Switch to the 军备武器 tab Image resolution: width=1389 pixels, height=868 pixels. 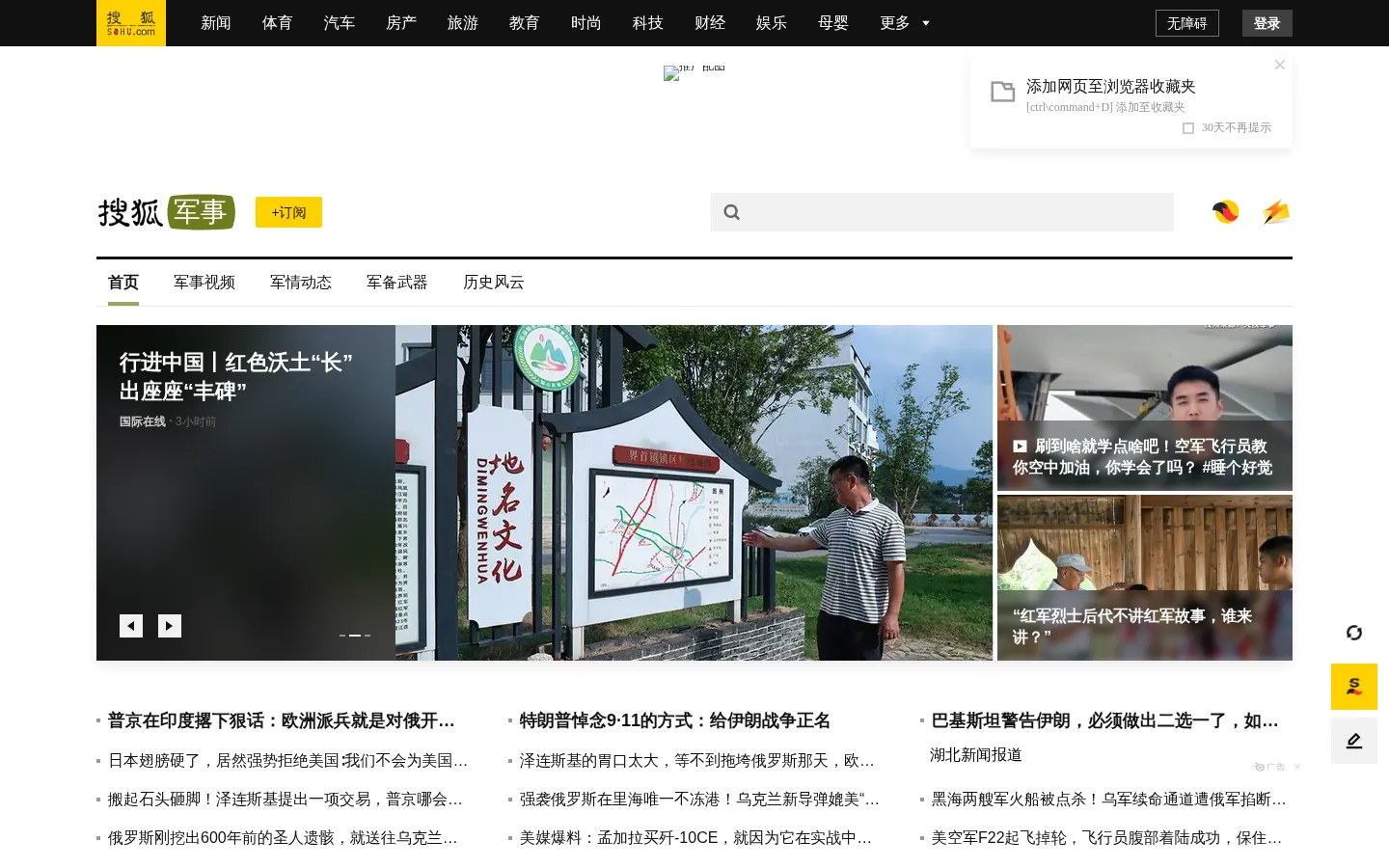pyautogui.click(x=397, y=283)
